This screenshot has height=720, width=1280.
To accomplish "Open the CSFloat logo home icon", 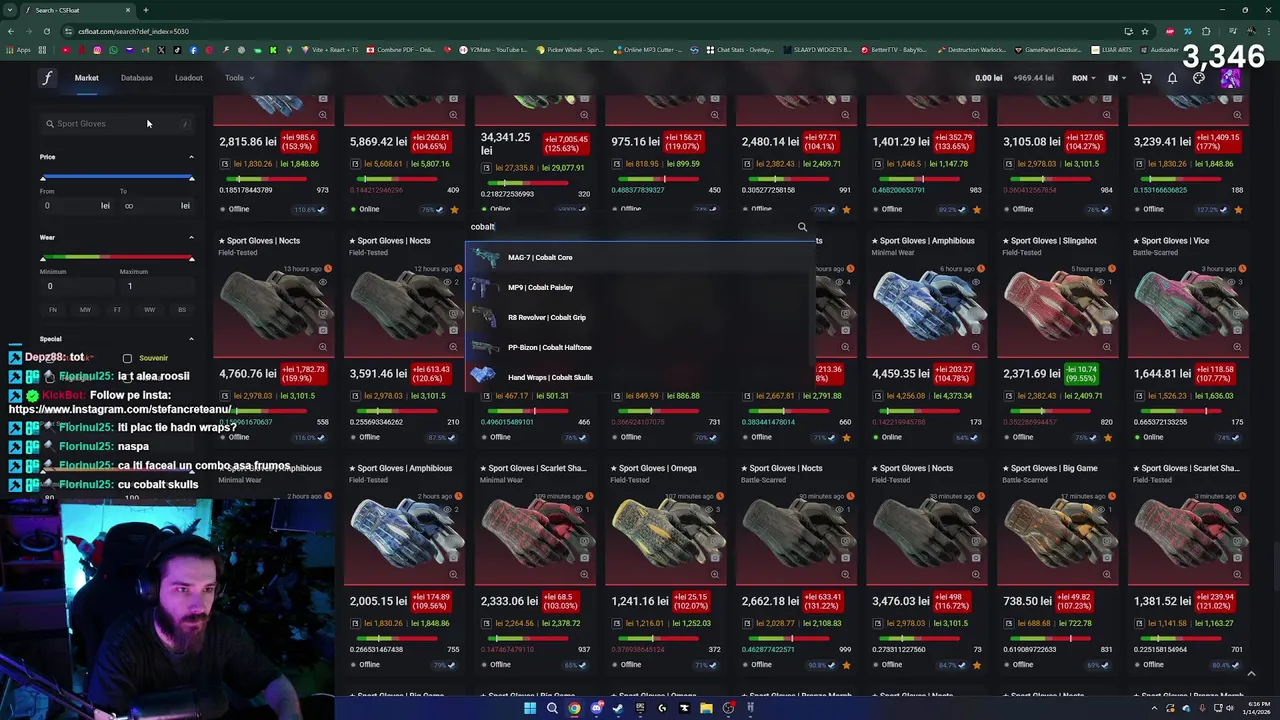I will (x=47, y=78).
